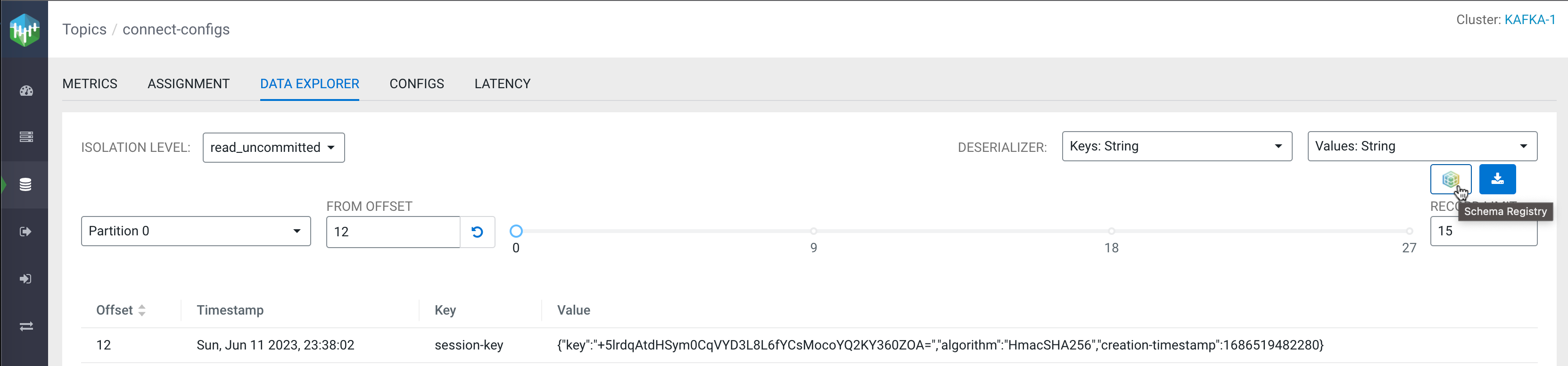
Task: Click the blue download records button
Action: tap(1497, 179)
